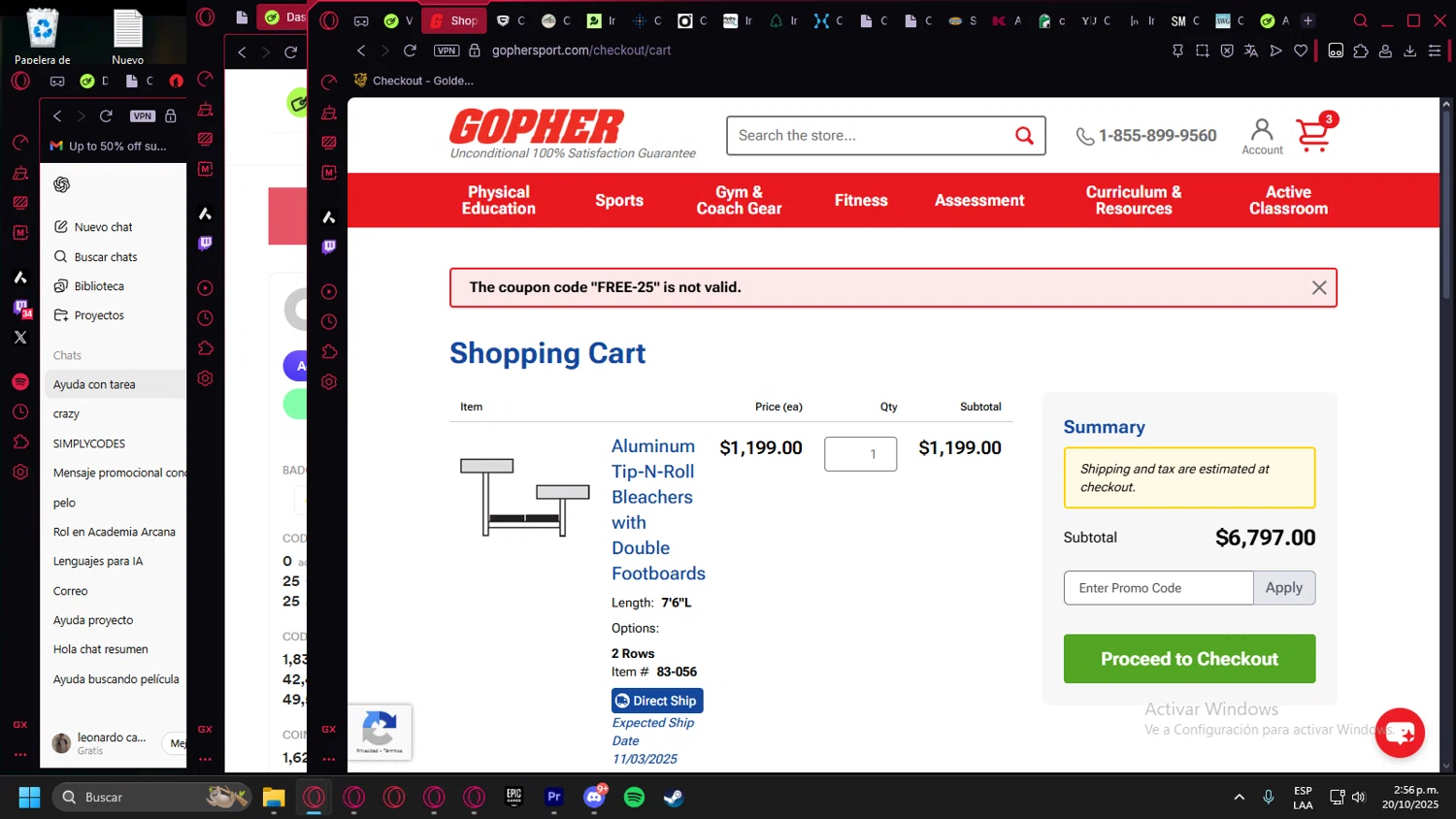Open Twitch in the Gopher window sidebar
Image resolution: width=1456 pixels, height=819 pixels.
click(x=329, y=246)
